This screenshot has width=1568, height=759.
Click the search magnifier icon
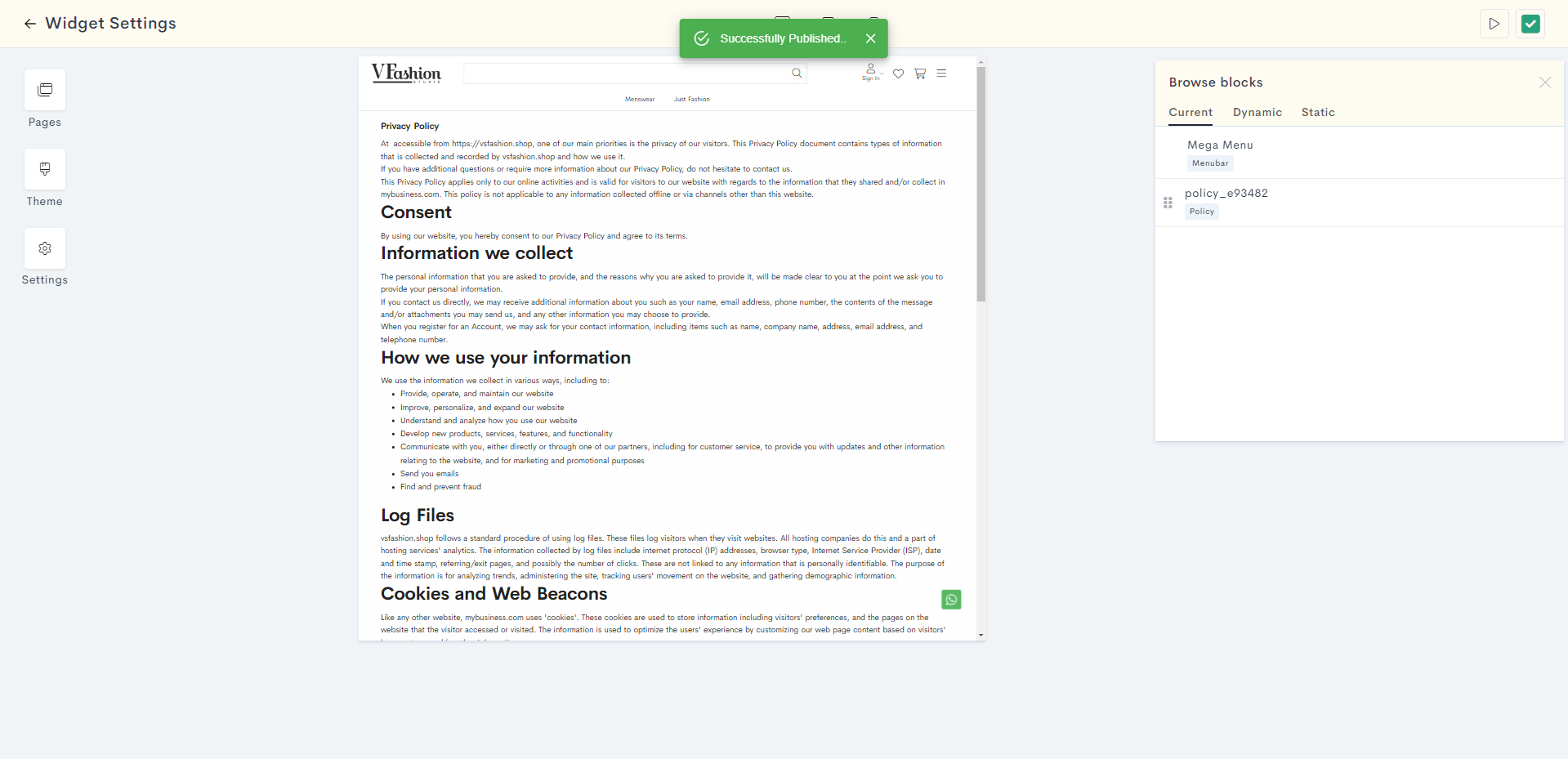(797, 74)
